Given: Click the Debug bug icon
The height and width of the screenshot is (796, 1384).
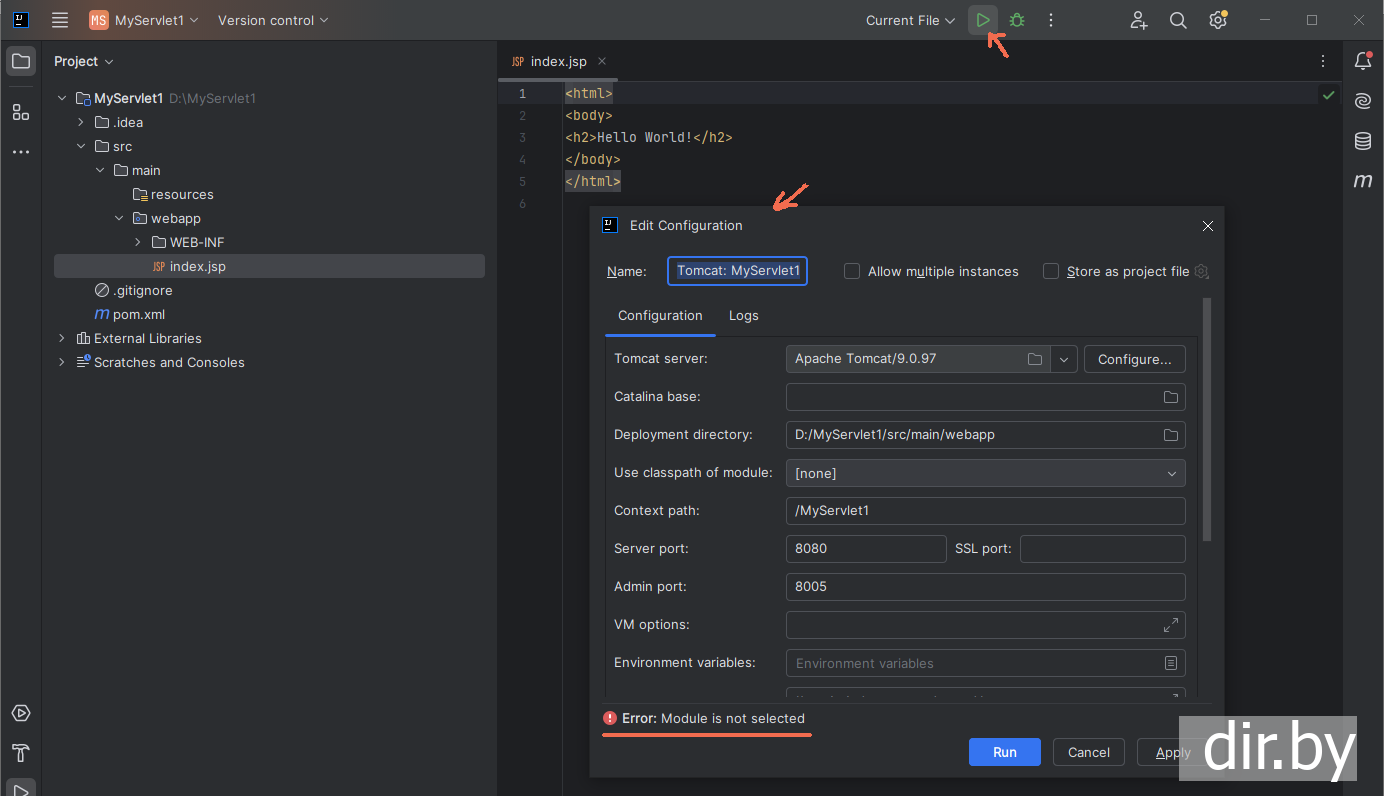Looking at the screenshot, I should tap(1017, 20).
